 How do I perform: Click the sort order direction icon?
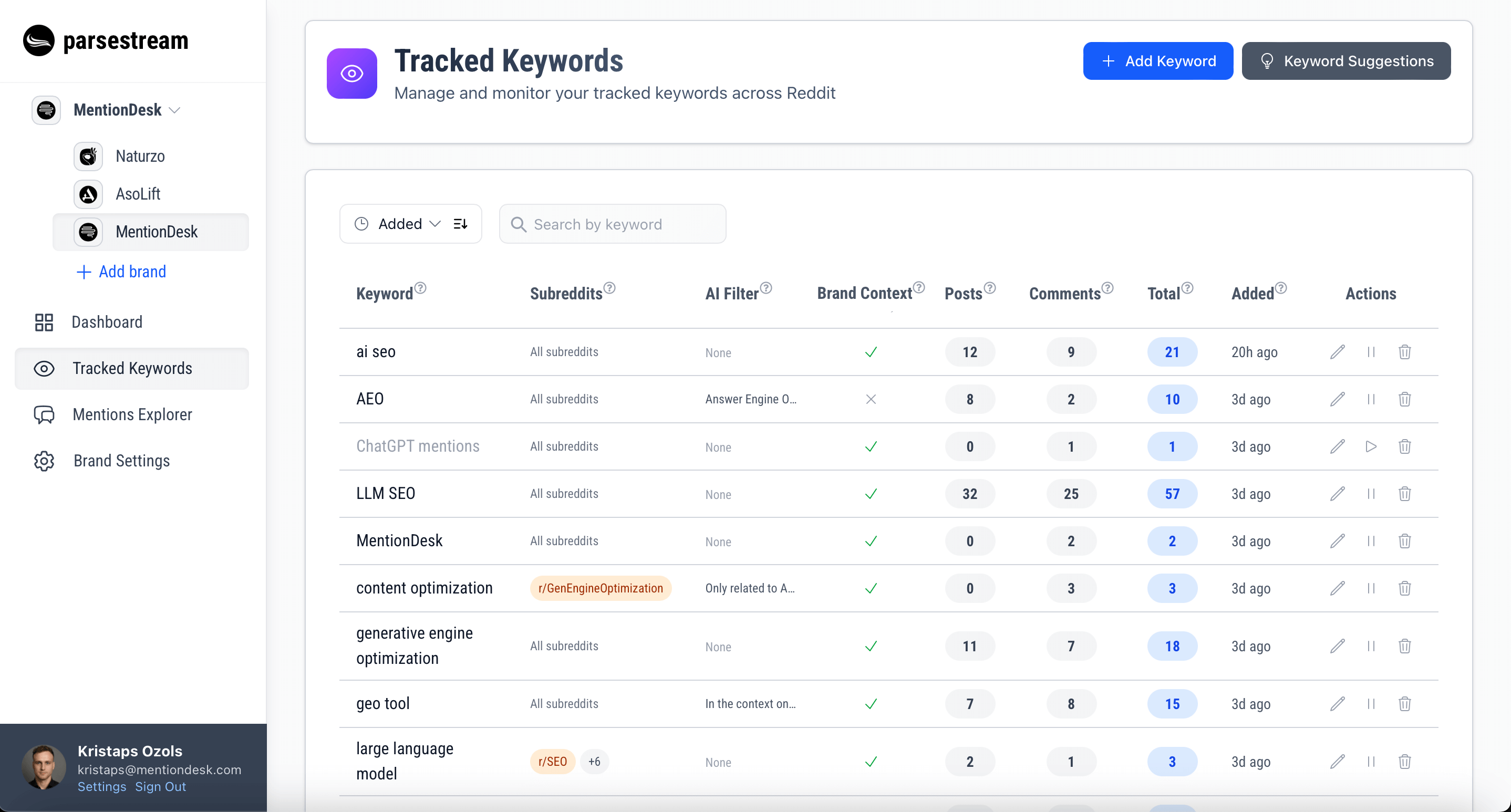pos(460,224)
